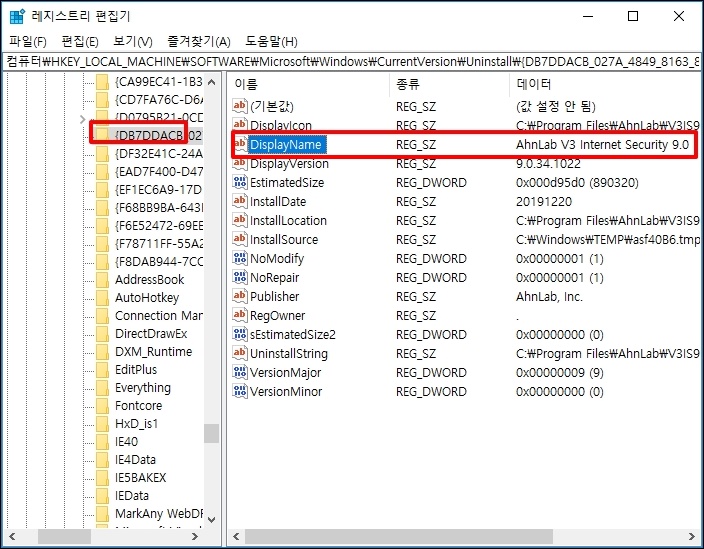Select the {CA99EC41-1B3 folder icon

click(102, 82)
